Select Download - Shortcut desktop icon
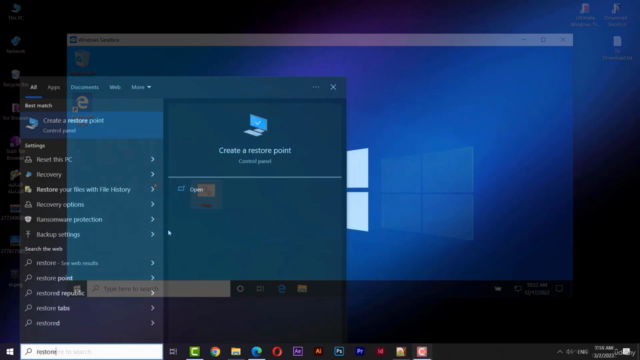The image size is (640, 360). 617,15
